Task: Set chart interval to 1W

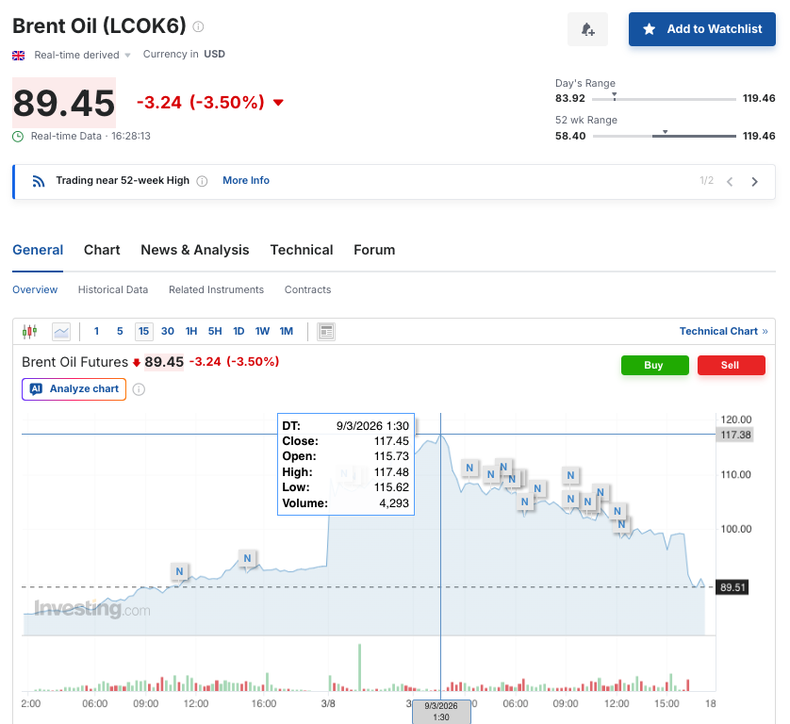Action: pyautogui.click(x=262, y=332)
